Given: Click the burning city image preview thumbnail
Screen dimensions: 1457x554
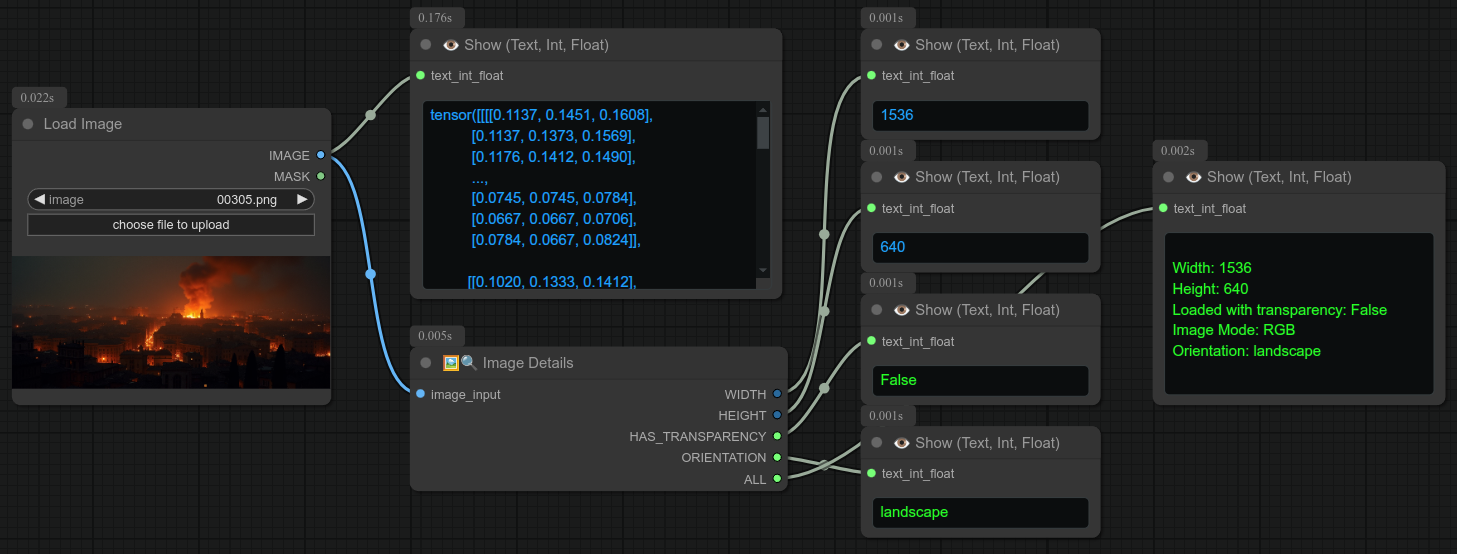Looking at the screenshot, I should [x=170, y=322].
